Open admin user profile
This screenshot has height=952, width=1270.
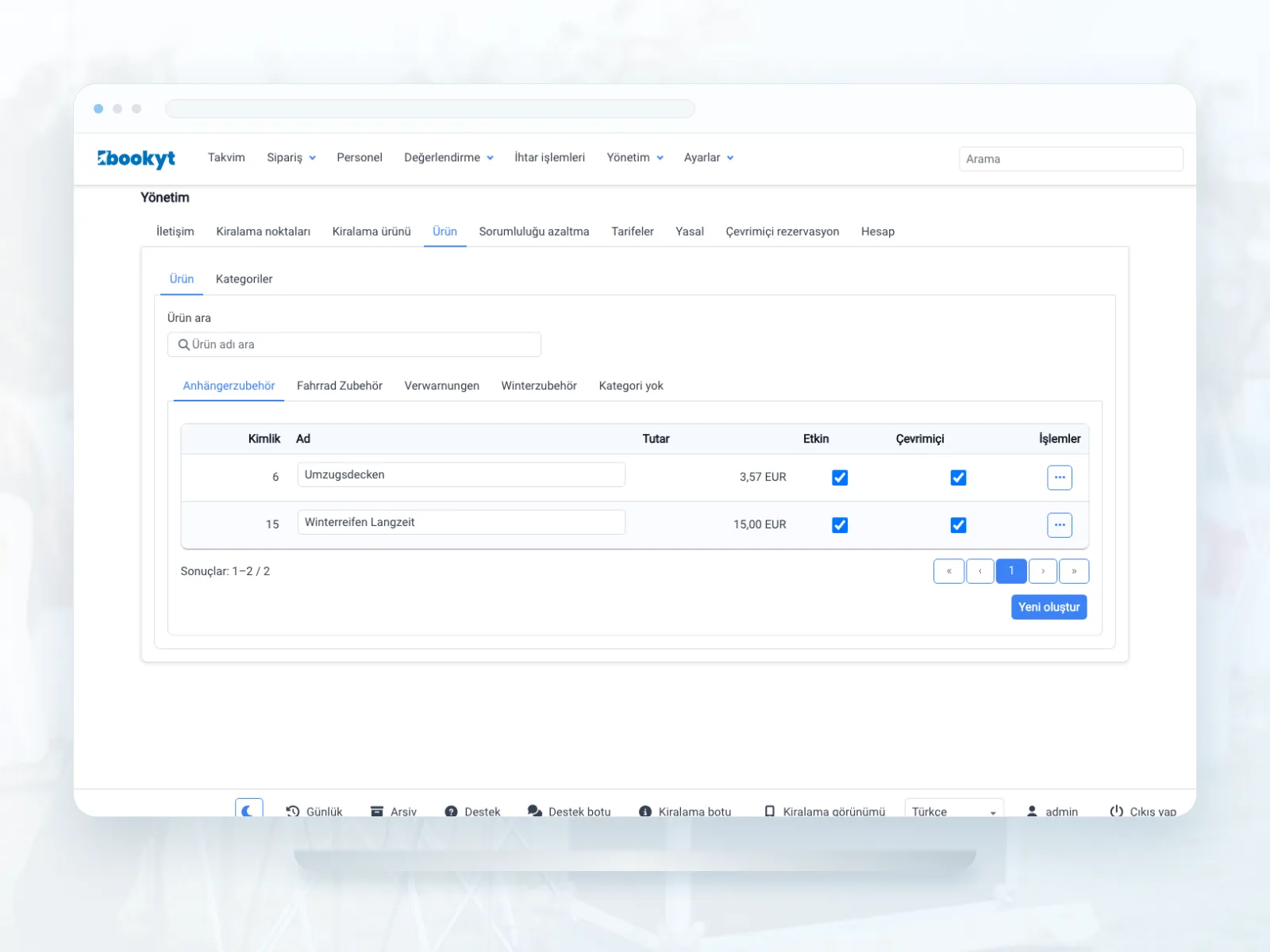(x=1053, y=812)
